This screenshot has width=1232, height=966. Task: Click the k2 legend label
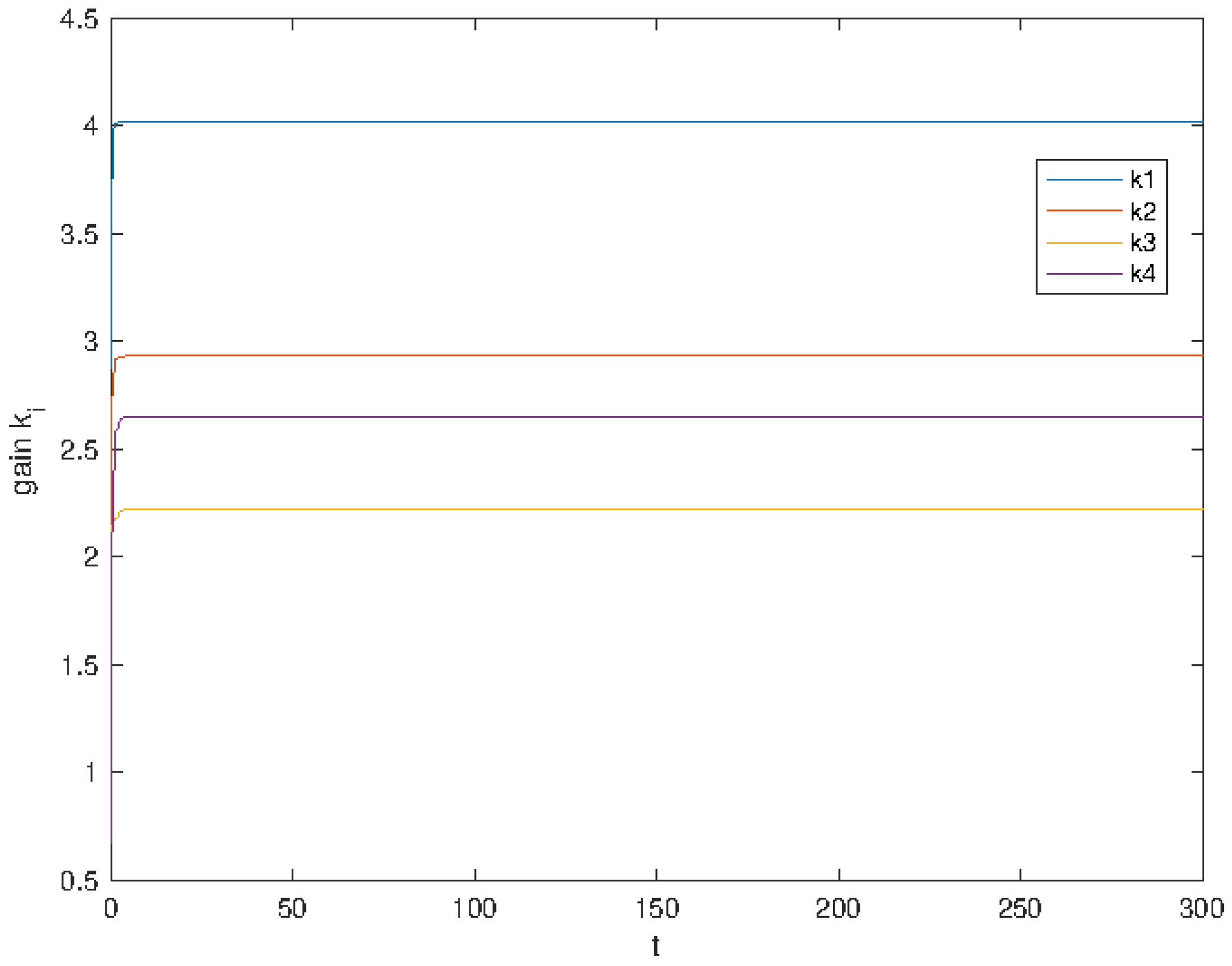point(1143,212)
